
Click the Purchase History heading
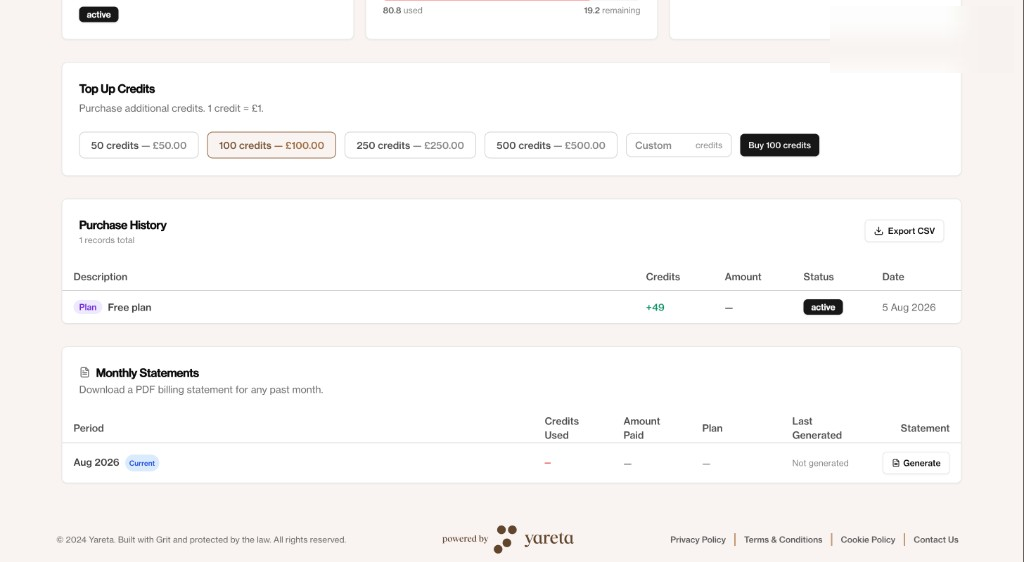[123, 225]
